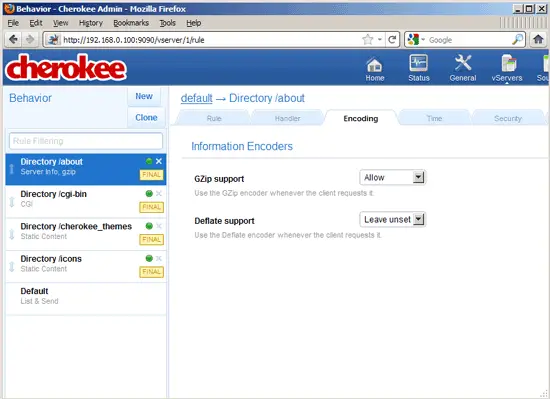
Task: Switch to the Rule tab
Action: coord(214,119)
